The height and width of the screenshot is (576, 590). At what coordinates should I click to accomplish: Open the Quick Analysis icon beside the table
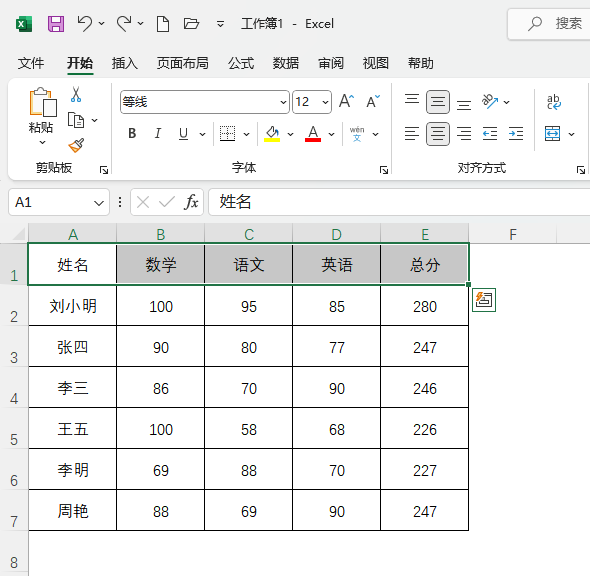484,300
